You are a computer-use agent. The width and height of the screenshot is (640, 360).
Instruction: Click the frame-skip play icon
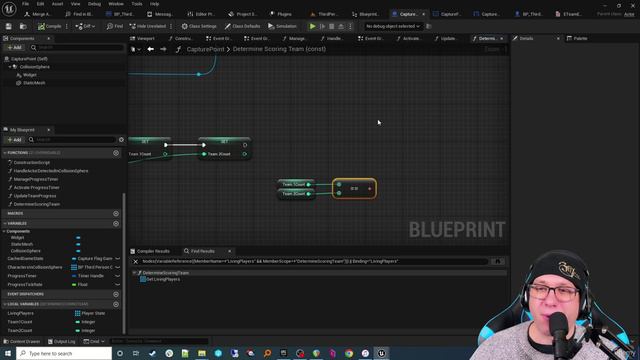[322, 26]
